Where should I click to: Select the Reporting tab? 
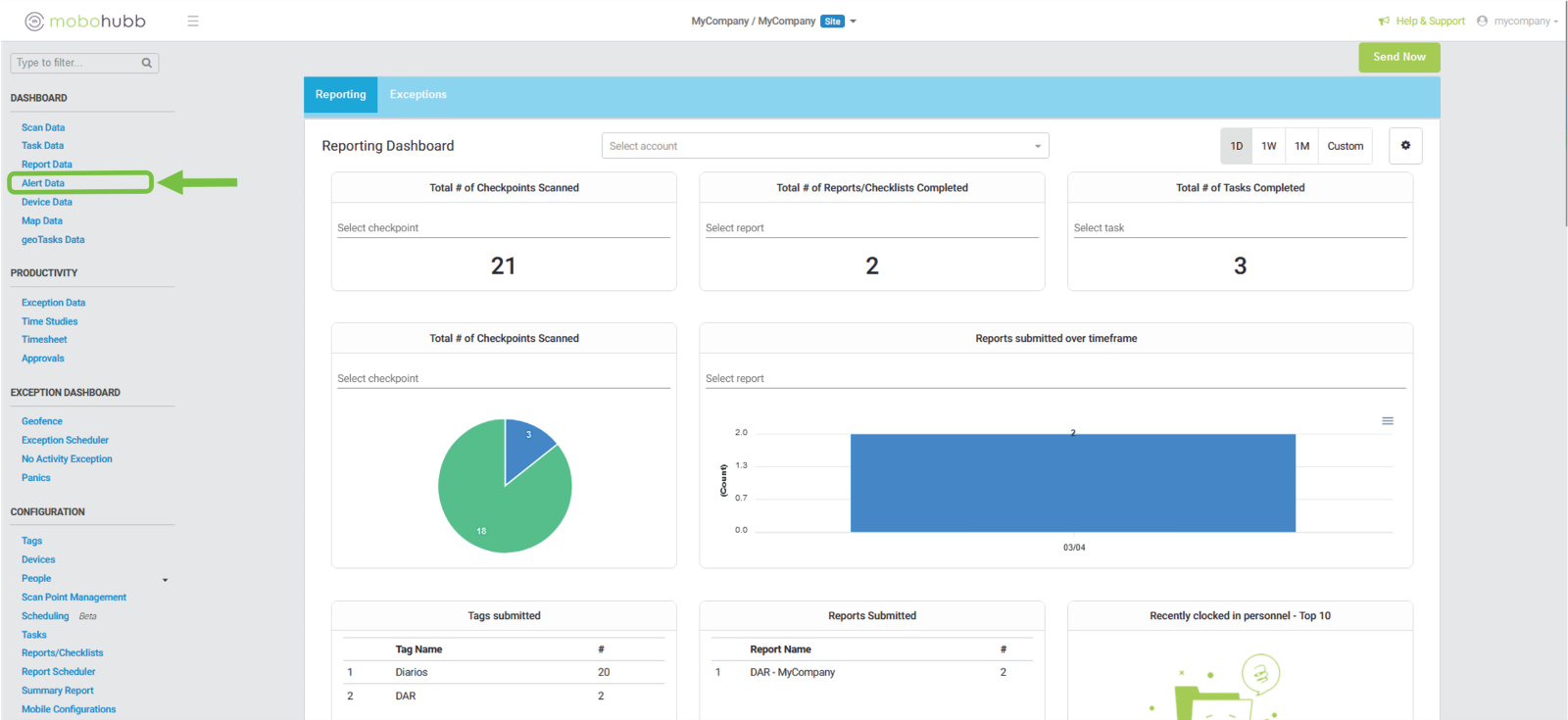pos(340,95)
